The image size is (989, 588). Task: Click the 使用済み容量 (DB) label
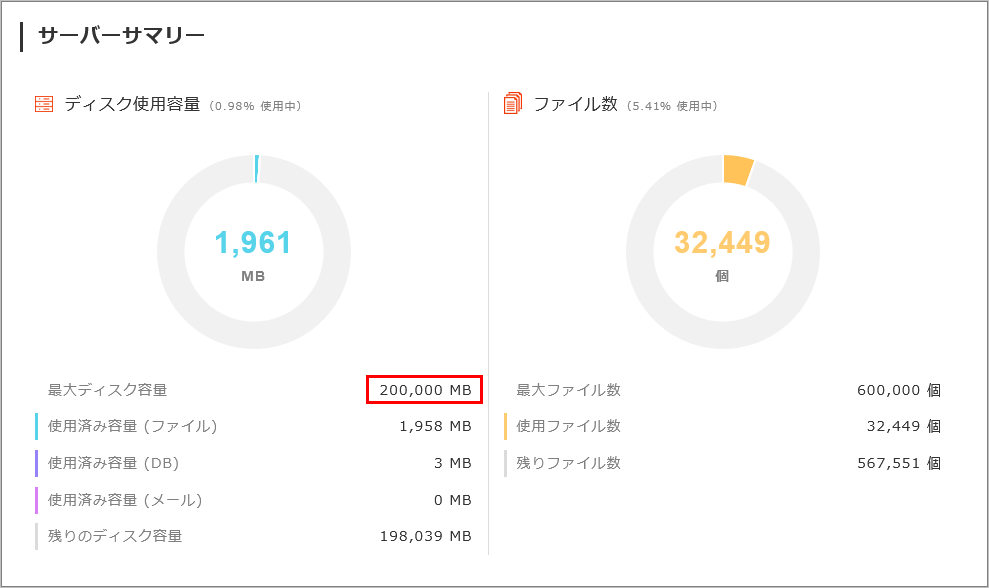[x=114, y=463]
